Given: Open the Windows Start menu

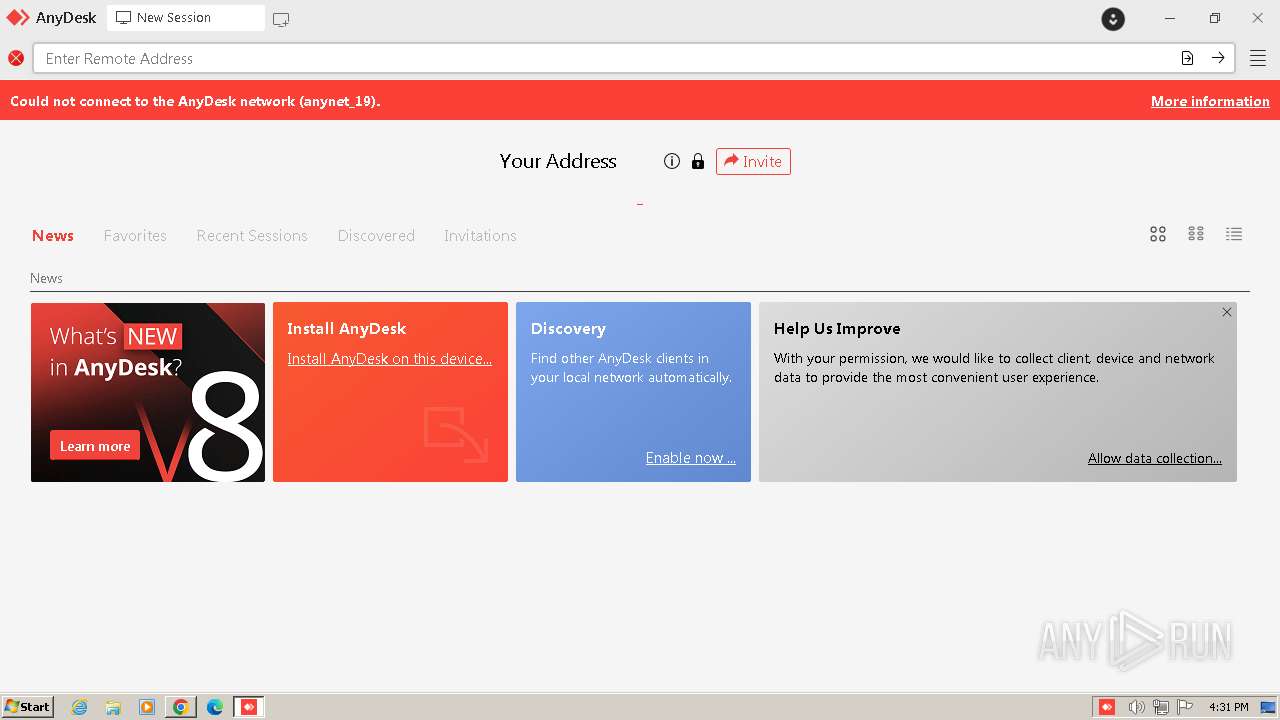Looking at the screenshot, I should tap(28, 707).
